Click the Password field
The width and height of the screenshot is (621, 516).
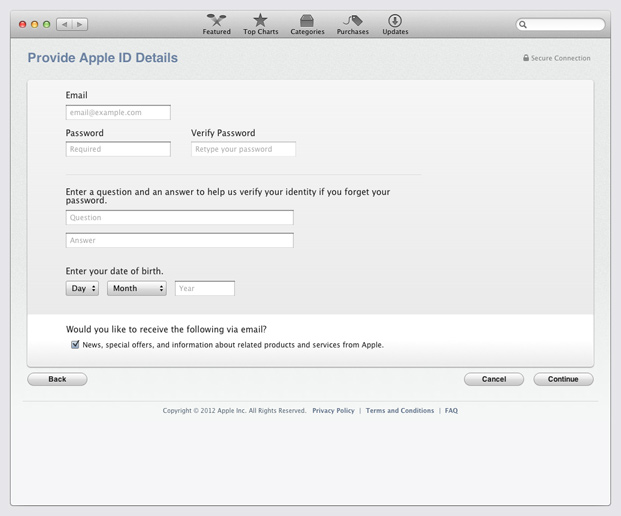click(x=118, y=149)
